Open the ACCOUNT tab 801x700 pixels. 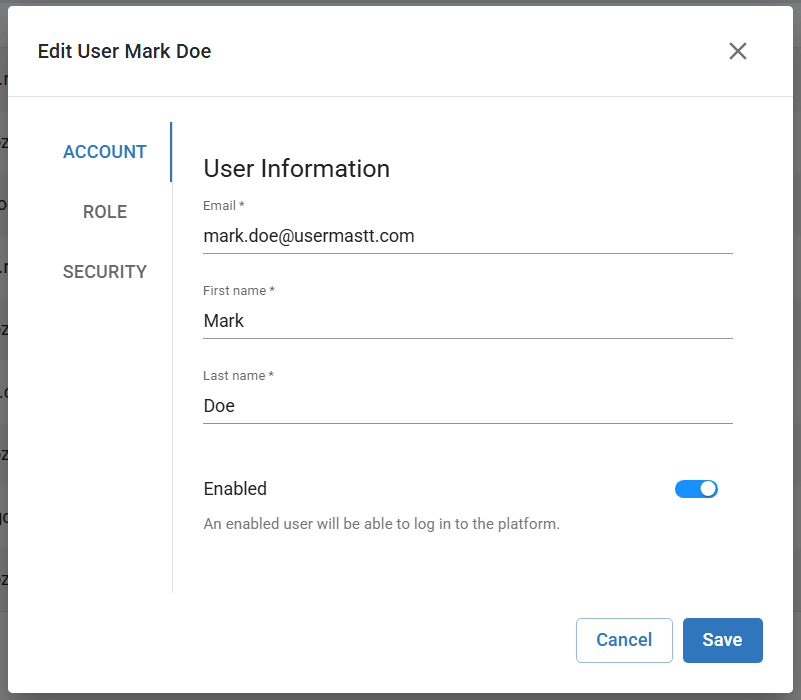coord(105,152)
